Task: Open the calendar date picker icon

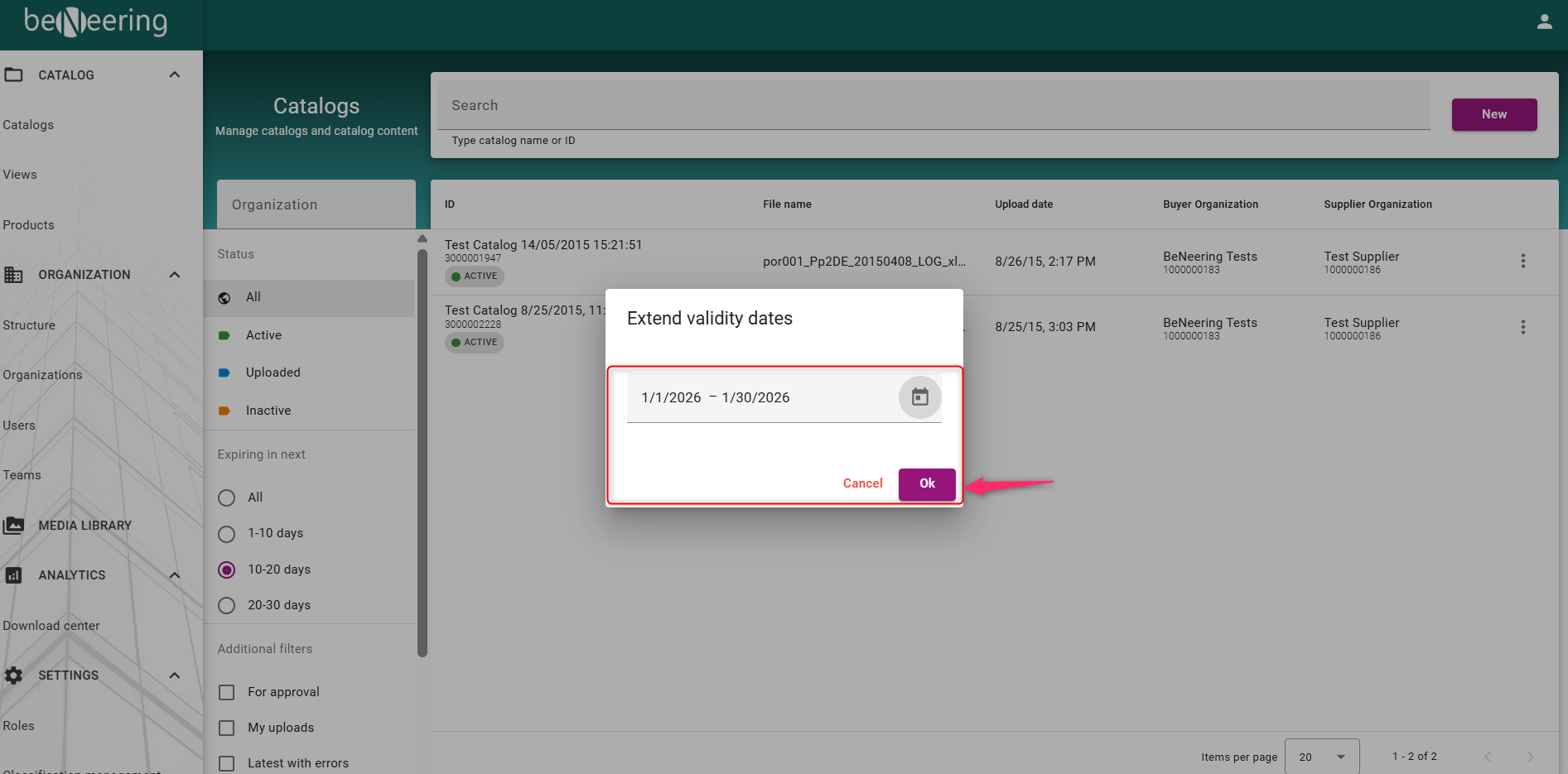Action: click(919, 397)
